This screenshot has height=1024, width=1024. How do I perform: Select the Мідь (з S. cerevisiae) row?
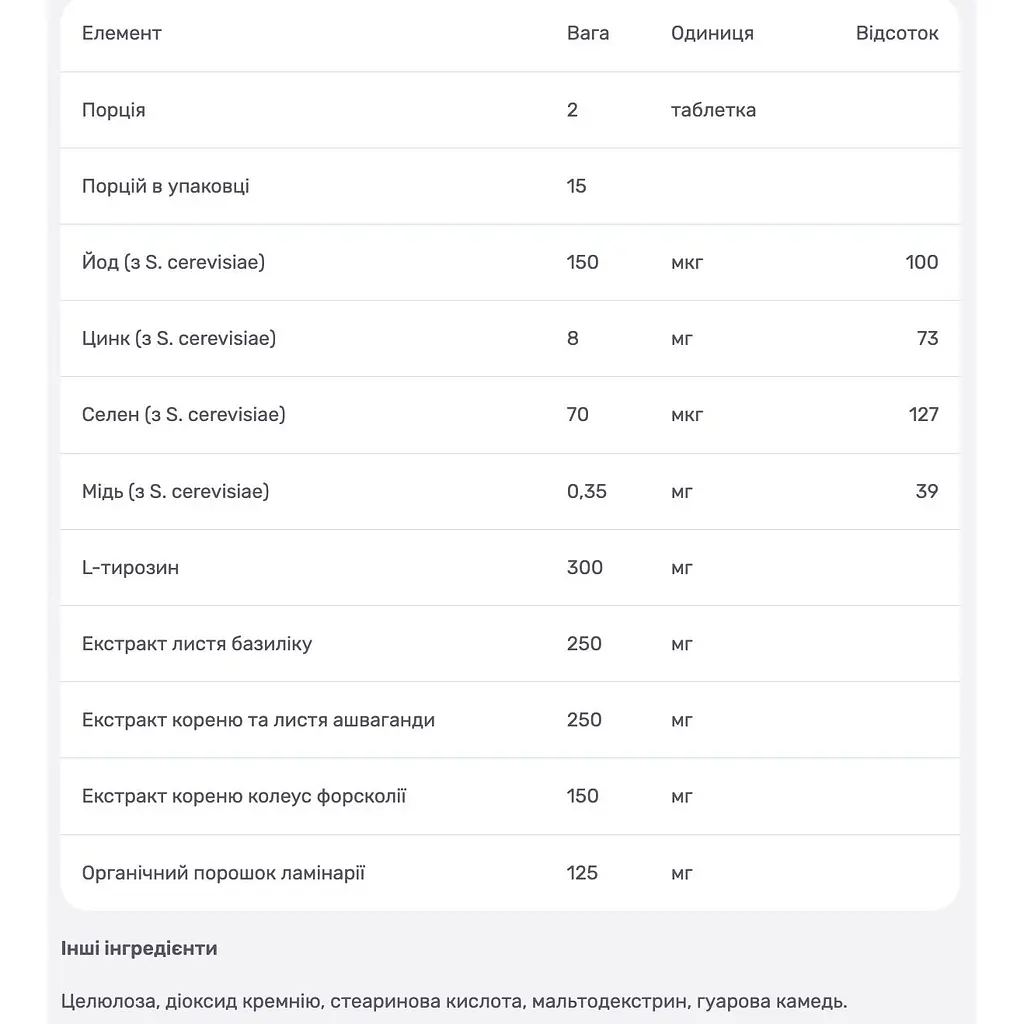click(510, 491)
